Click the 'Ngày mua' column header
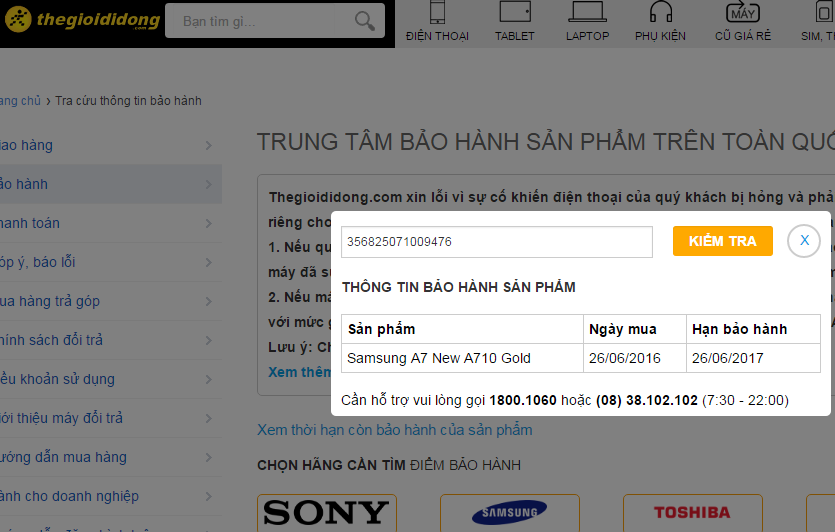Viewport: 835px width, 532px height. [635, 329]
